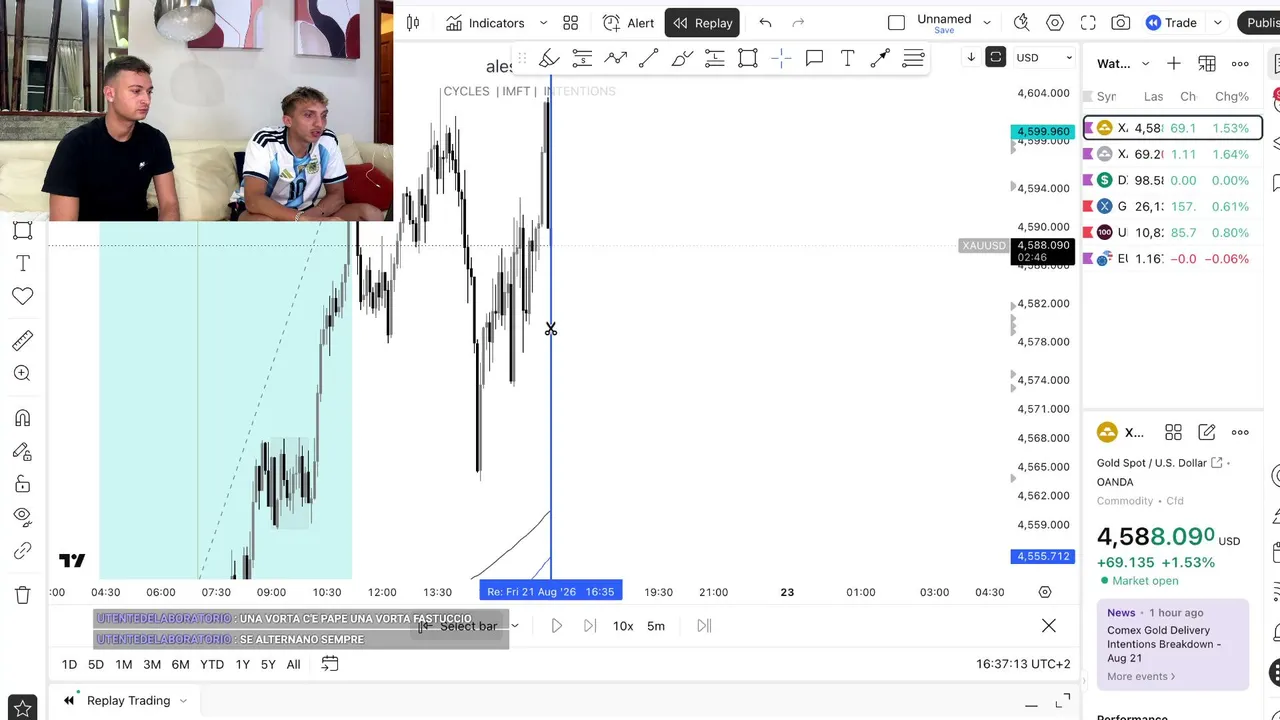Expand the Indicators favorites dropdown arrow
Viewport: 1280px width, 720px height.
click(x=543, y=23)
